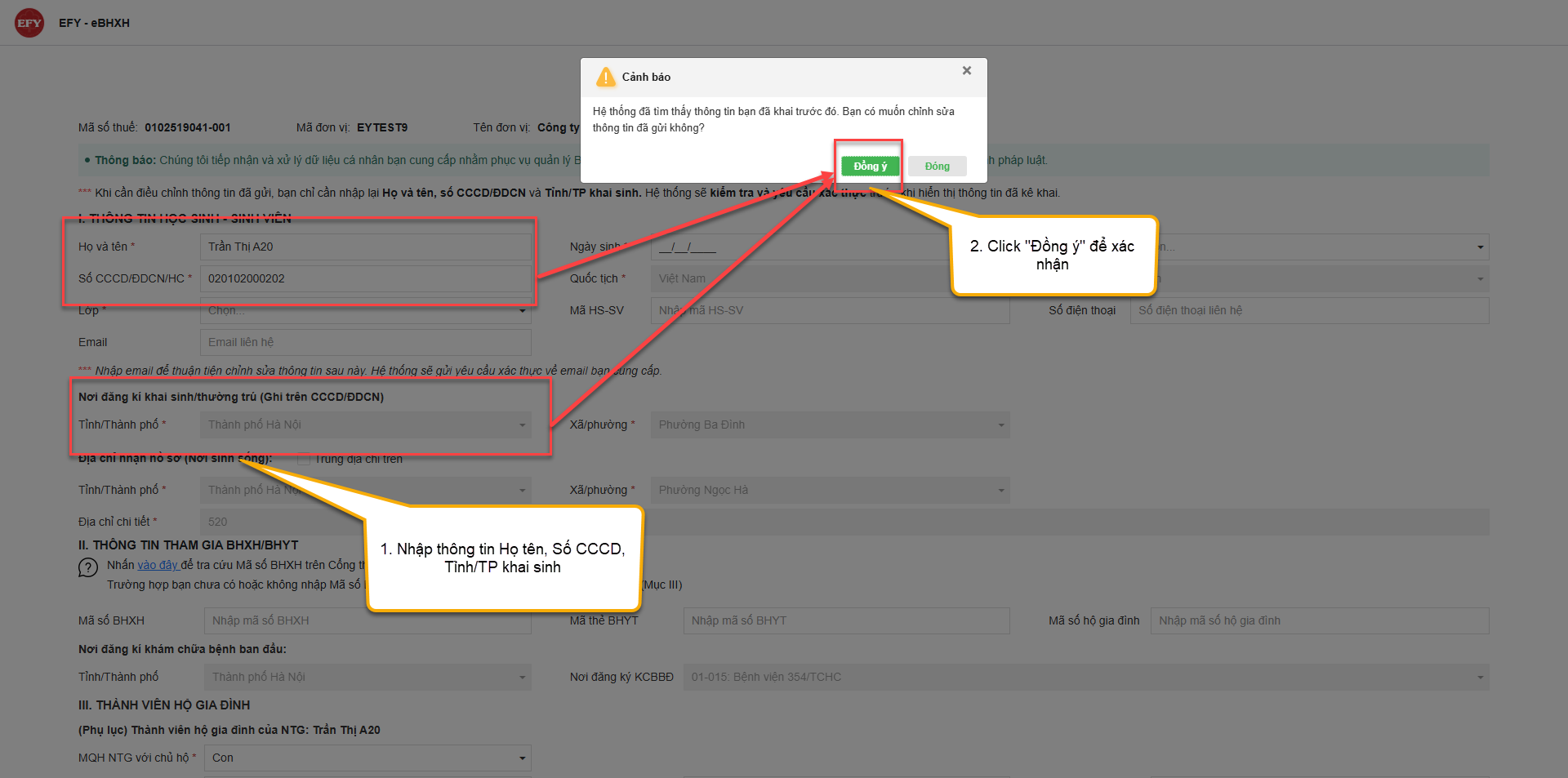Dismiss dialog using the Đóng button

point(938,166)
